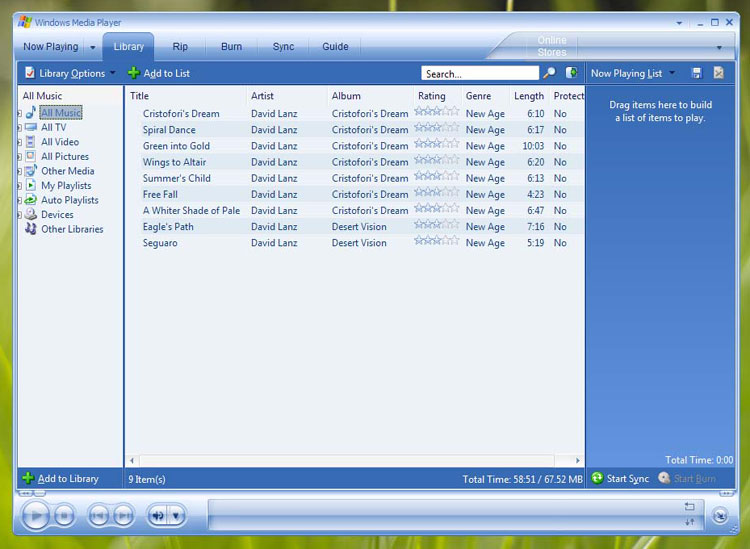Open the Burn tab
This screenshot has width=750, height=549.
click(231, 46)
